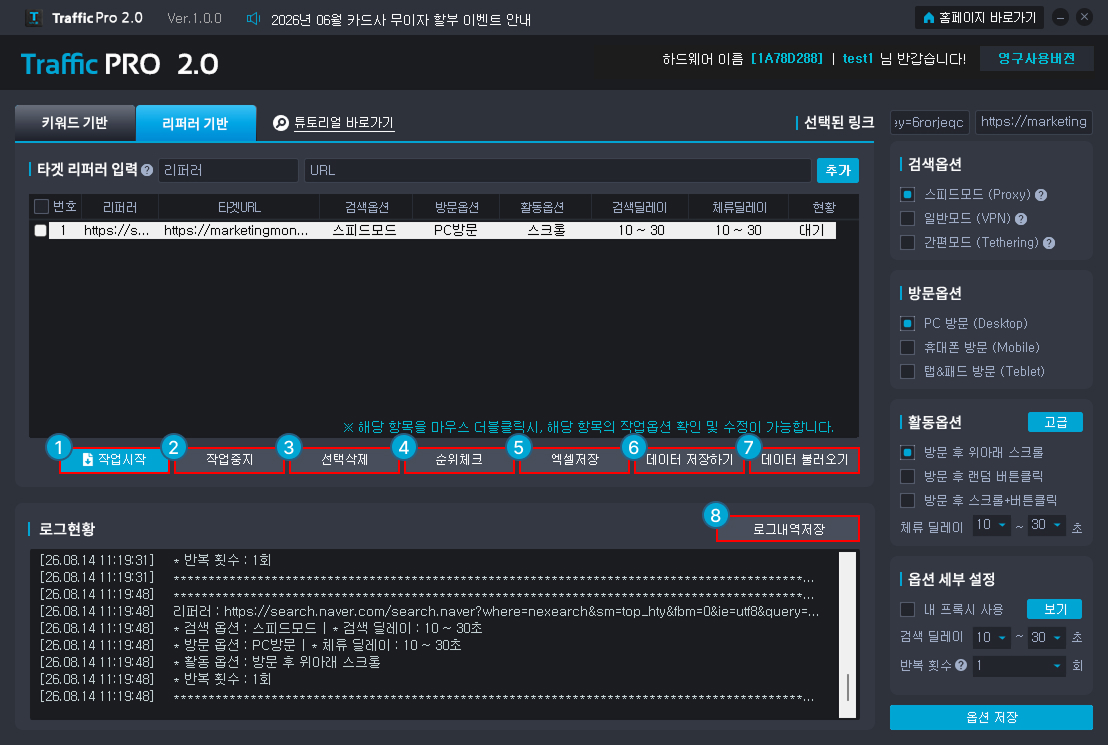Click 작업중지 button
1108x745 pixels.
pyautogui.click(x=230, y=459)
